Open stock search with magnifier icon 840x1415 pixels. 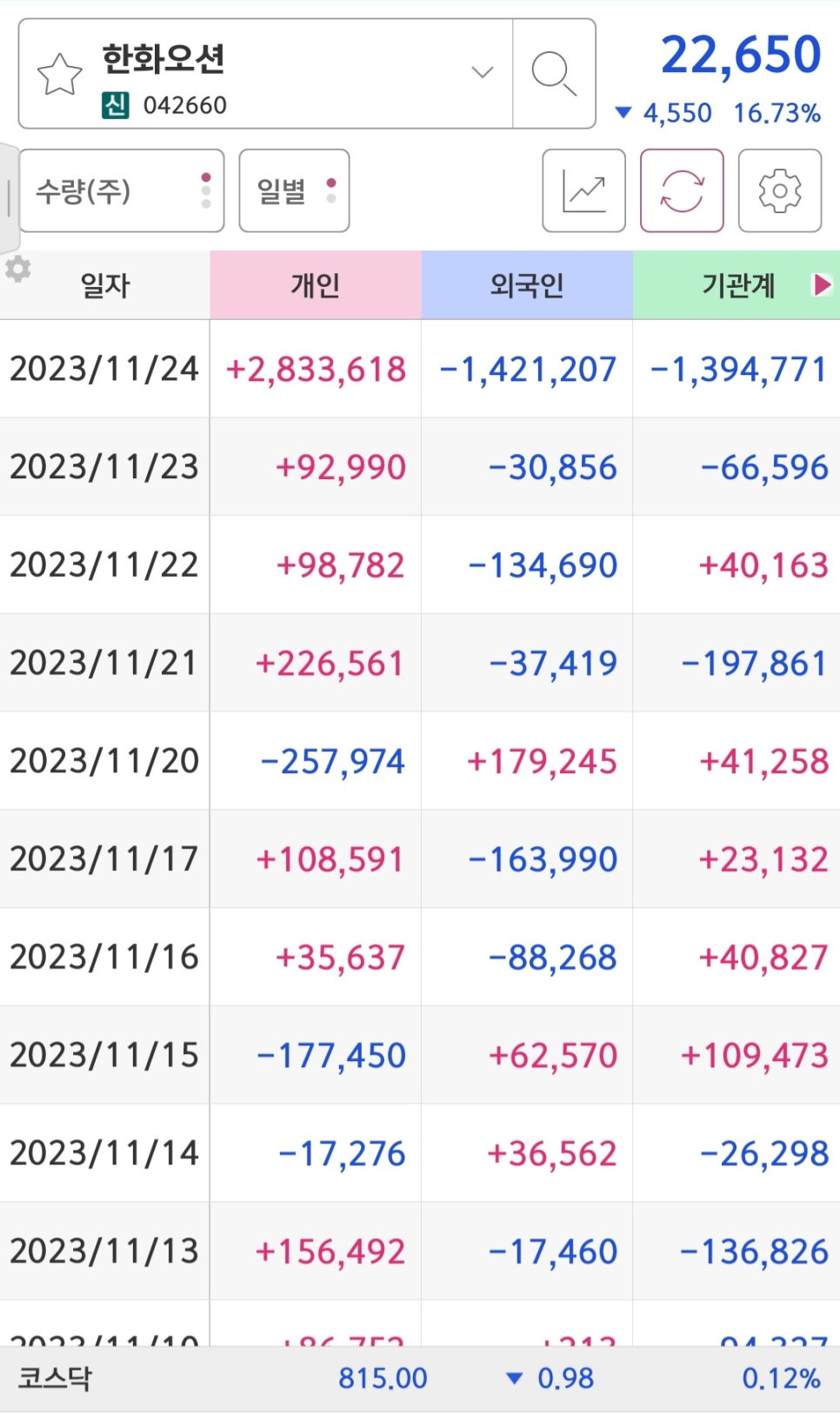pos(554,74)
